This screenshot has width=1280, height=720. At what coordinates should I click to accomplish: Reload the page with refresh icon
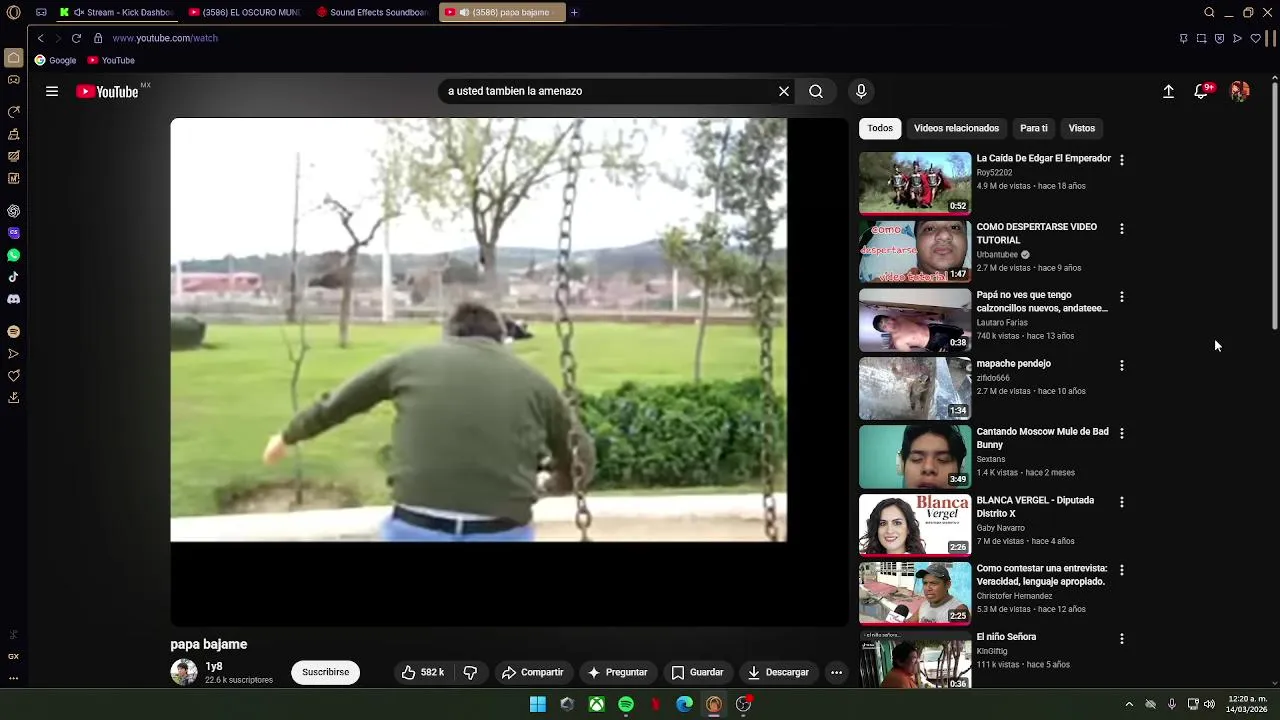(76, 38)
